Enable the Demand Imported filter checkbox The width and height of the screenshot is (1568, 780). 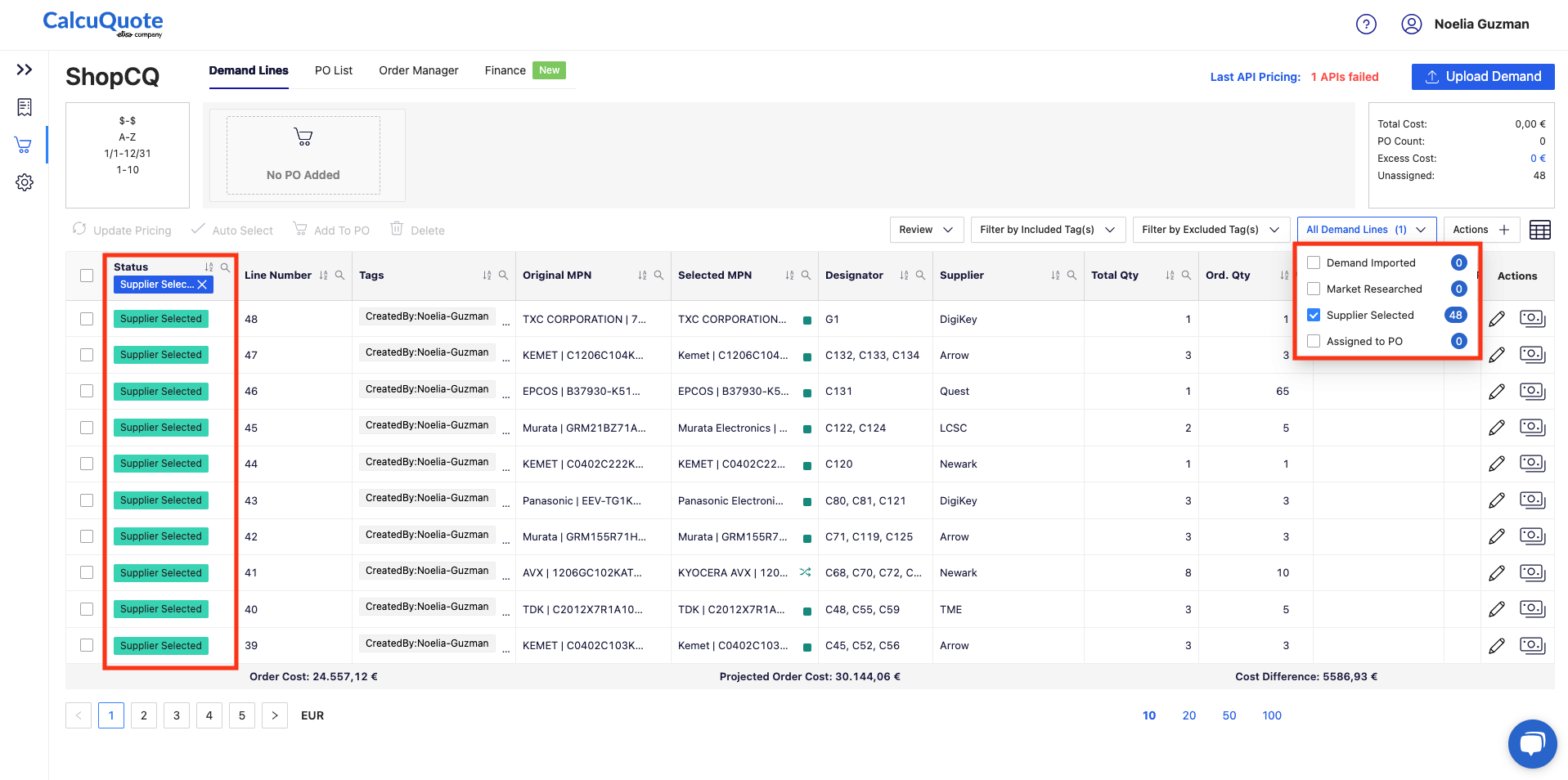click(1314, 262)
